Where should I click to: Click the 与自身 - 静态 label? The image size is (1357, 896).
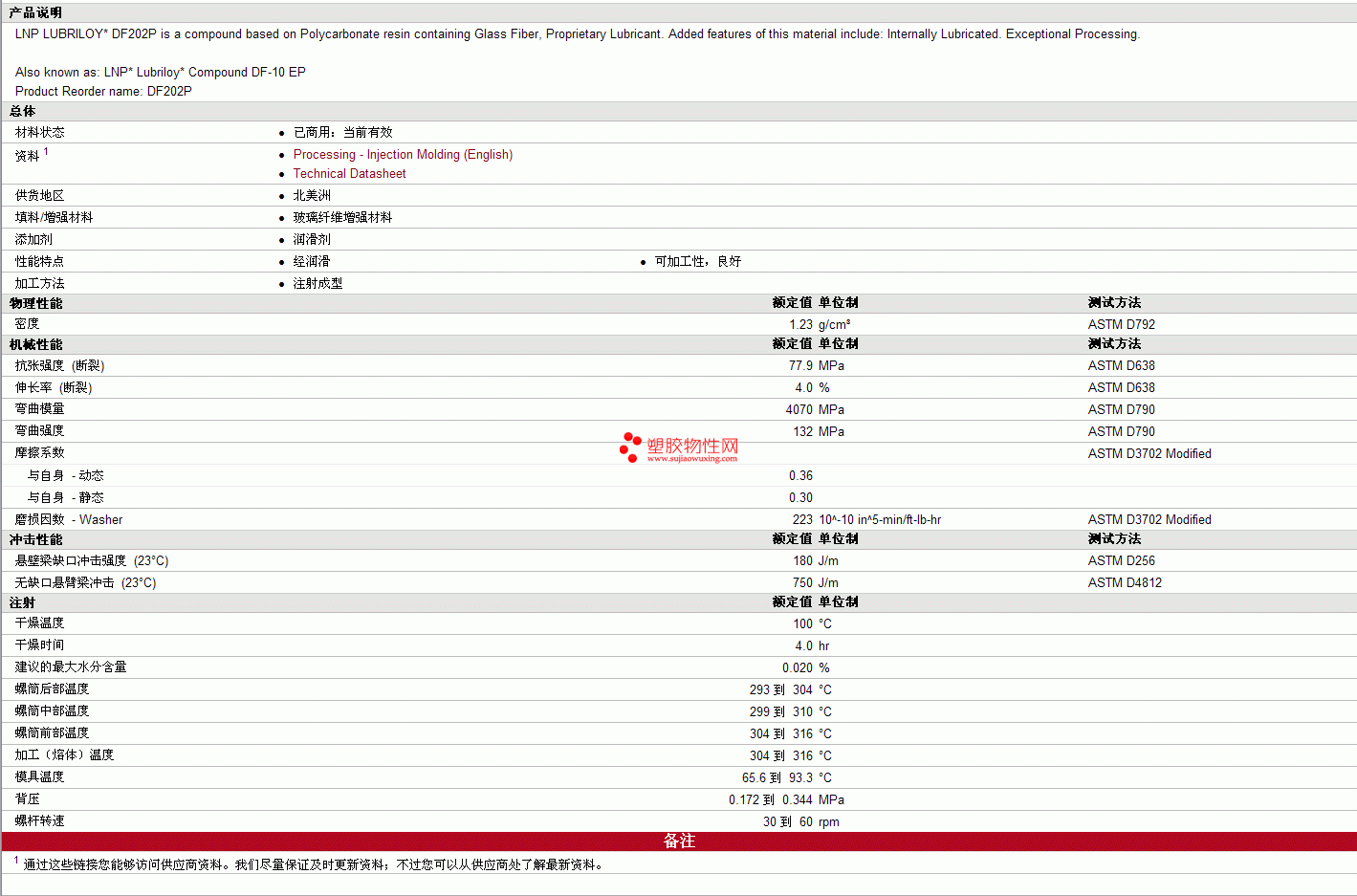click(x=65, y=498)
